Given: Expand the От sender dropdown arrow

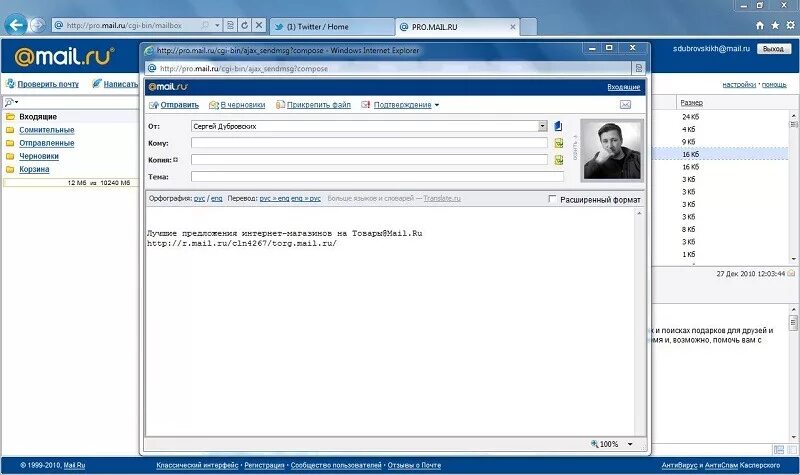Looking at the screenshot, I should coord(542,126).
